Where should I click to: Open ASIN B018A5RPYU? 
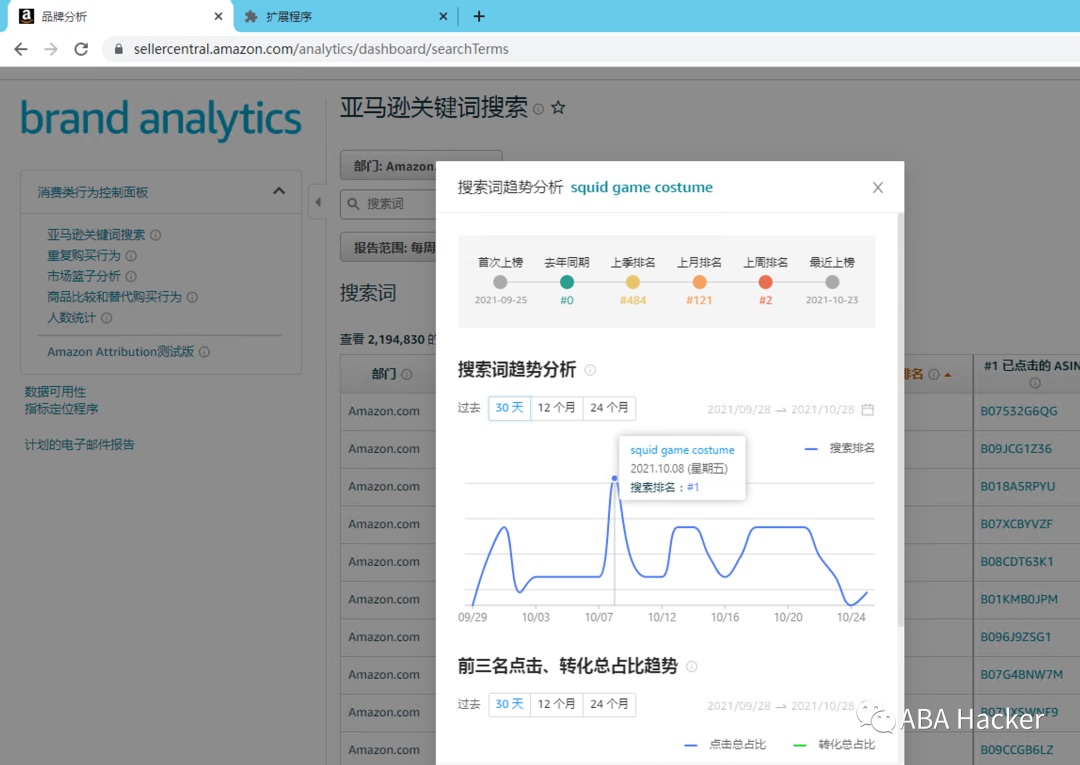point(1017,486)
